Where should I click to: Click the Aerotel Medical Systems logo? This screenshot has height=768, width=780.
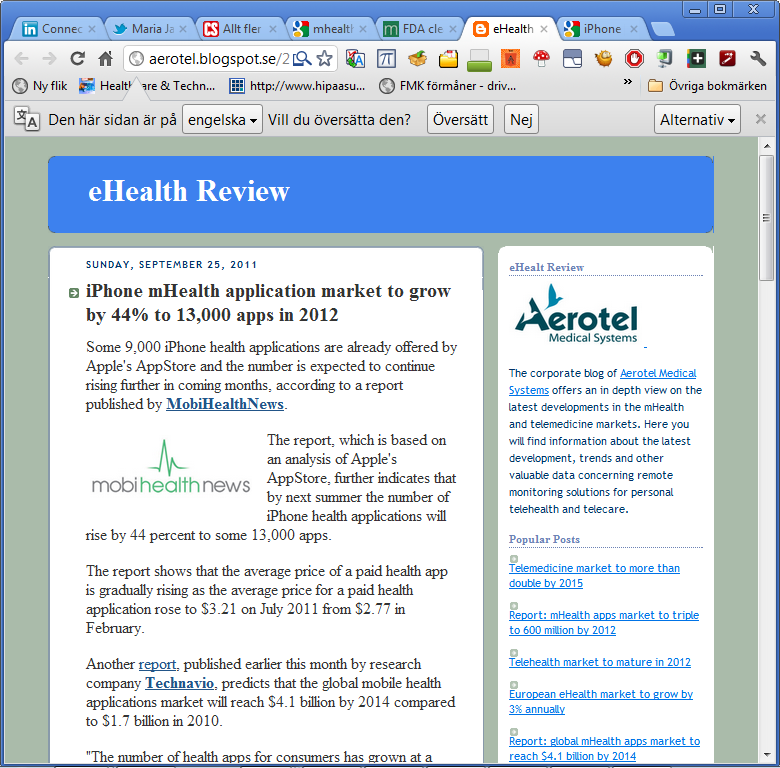(x=576, y=314)
